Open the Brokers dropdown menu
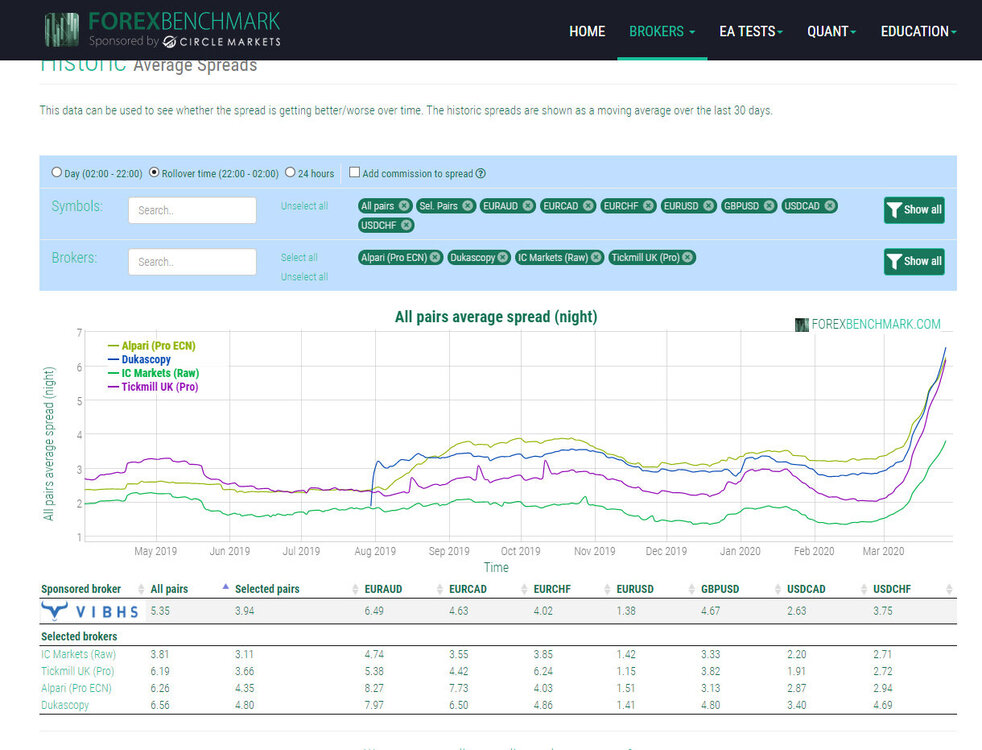The width and height of the screenshot is (982, 750). point(662,31)
